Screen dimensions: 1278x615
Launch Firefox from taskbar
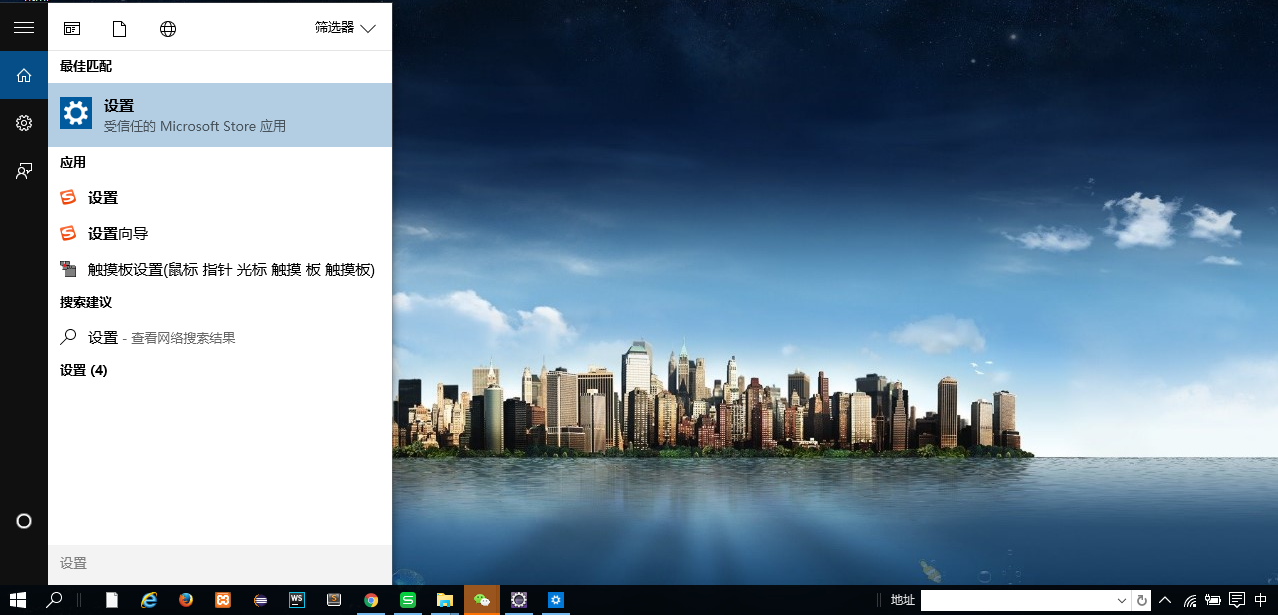[186, 600]
